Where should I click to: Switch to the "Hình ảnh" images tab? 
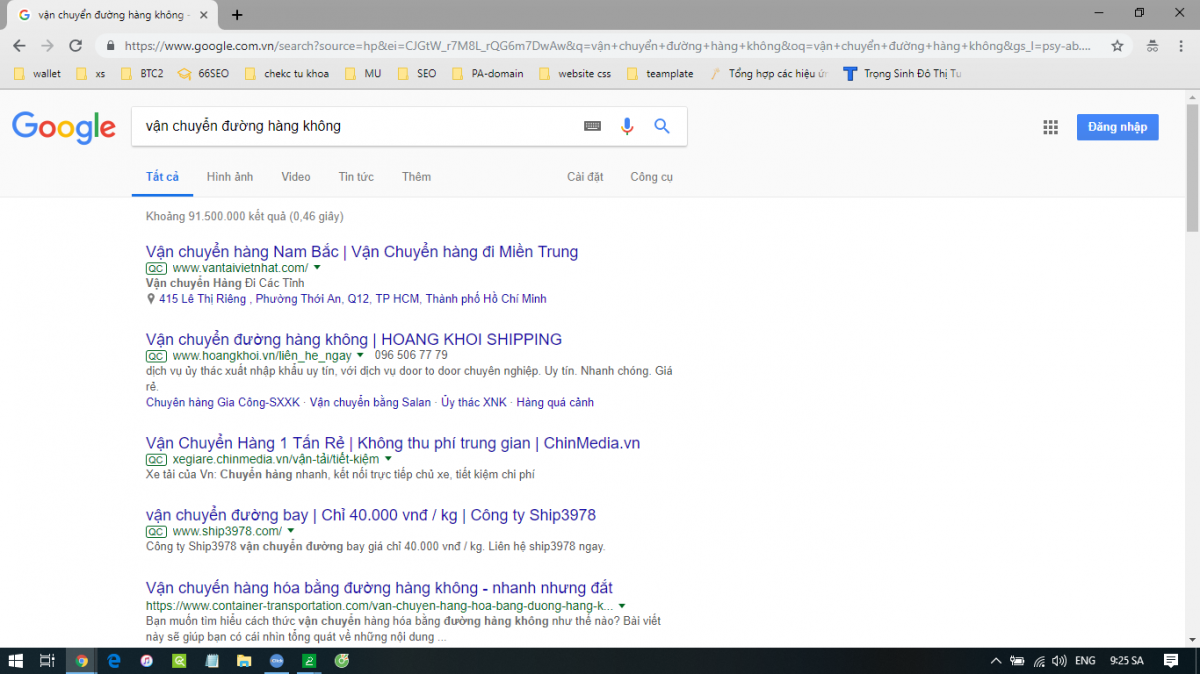230,177
